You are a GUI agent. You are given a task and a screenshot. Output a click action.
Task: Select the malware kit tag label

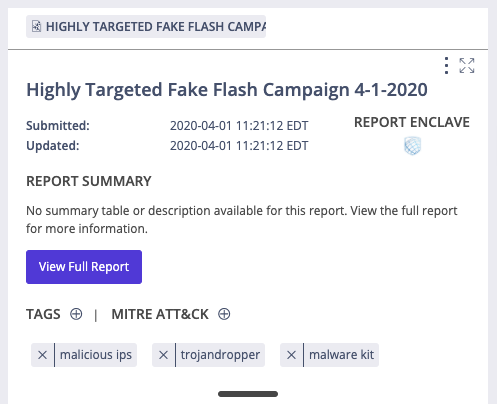(341, 355)
